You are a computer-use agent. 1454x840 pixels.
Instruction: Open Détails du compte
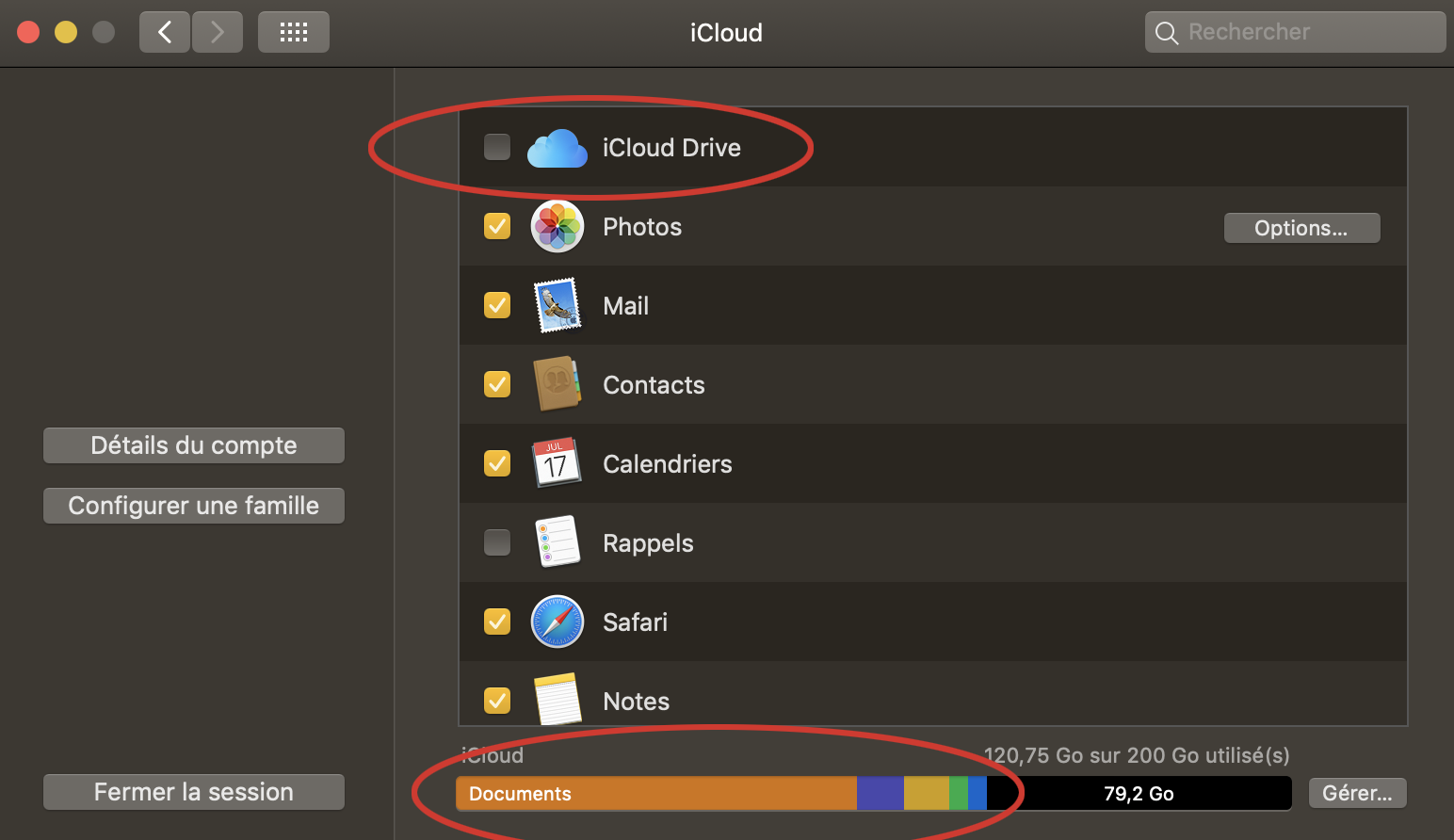tap(194, 445)
